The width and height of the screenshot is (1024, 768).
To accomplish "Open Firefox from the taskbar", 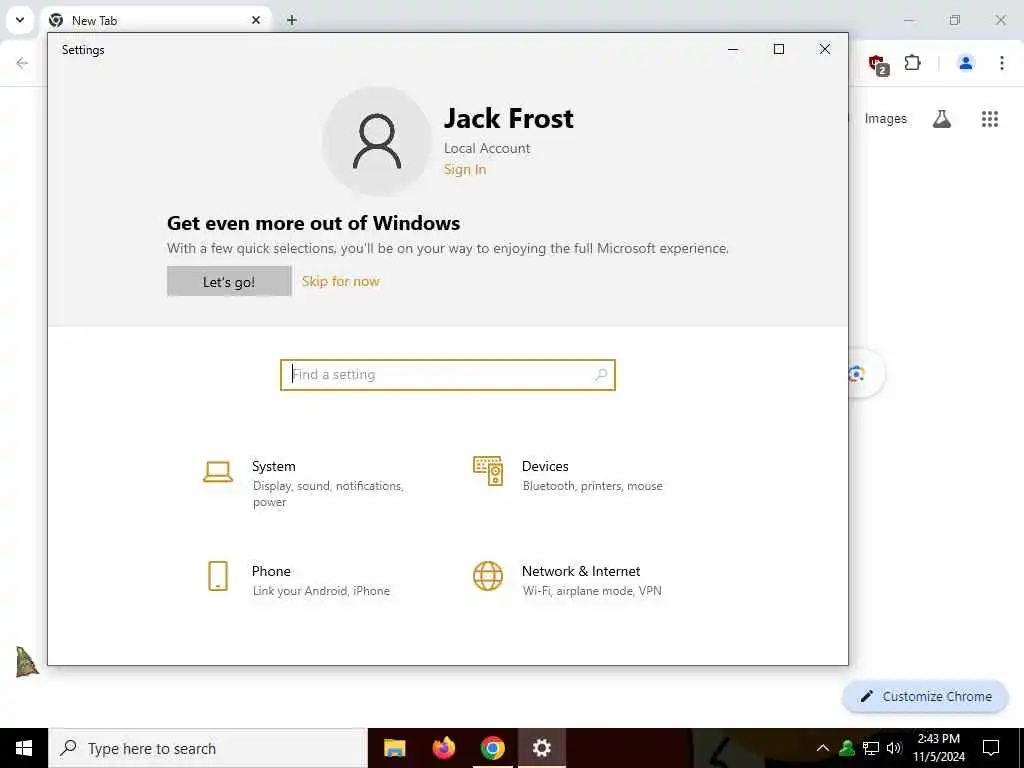I will 443,748.
